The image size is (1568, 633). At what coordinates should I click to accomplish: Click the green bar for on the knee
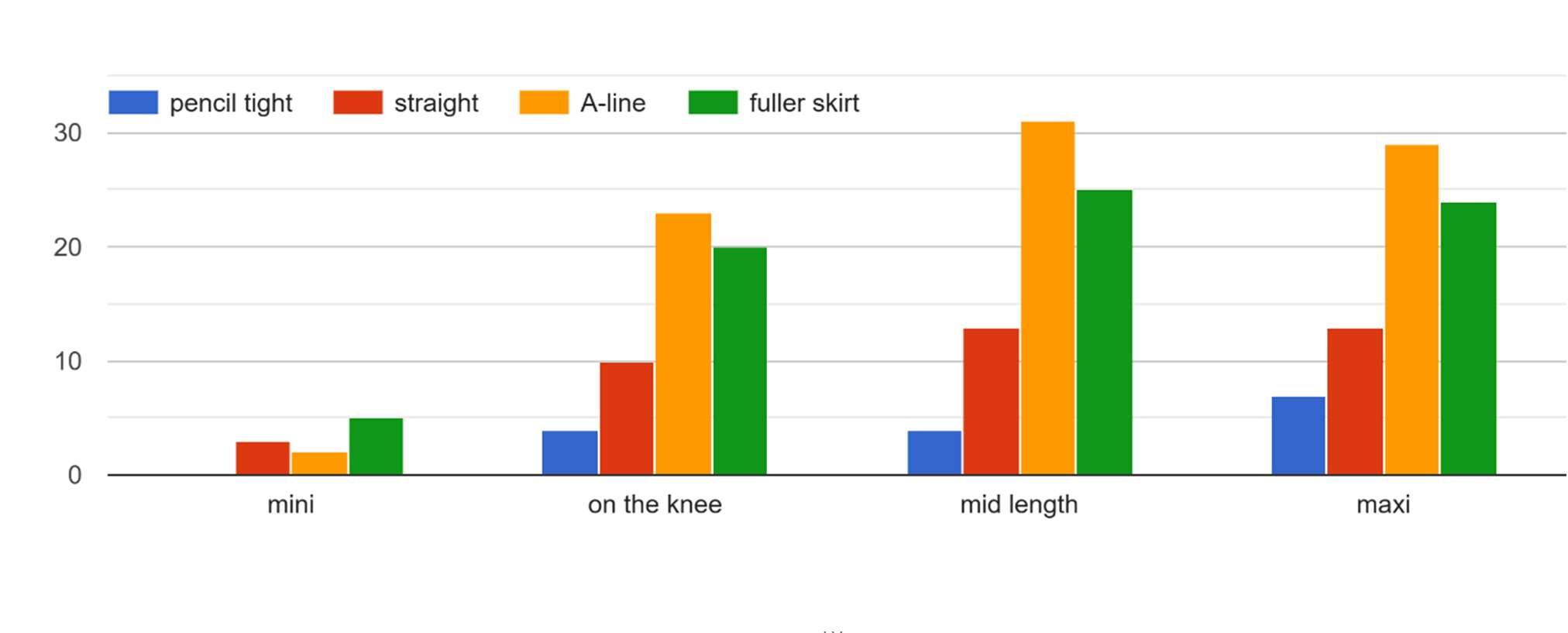click(740, 361)
